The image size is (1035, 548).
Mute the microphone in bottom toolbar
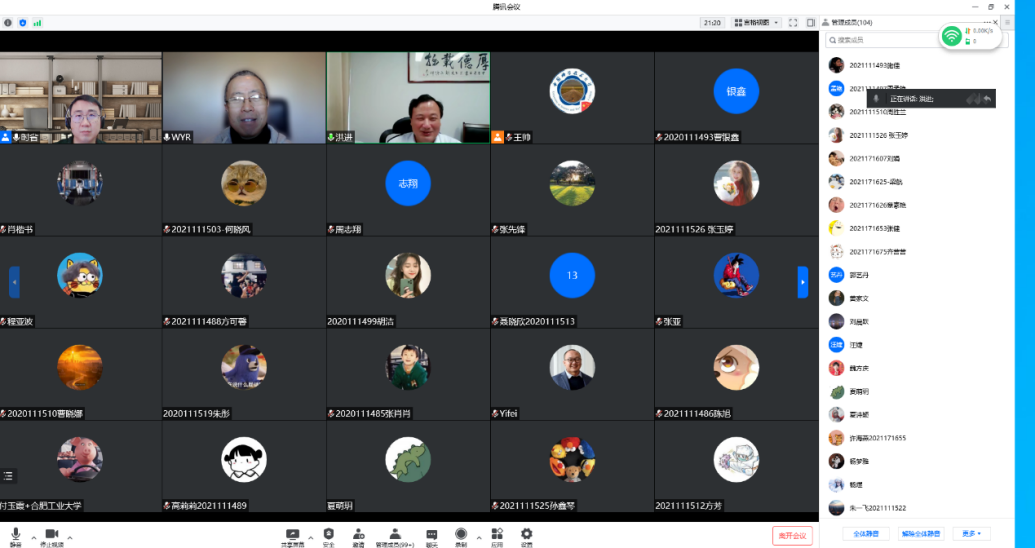pos(15,535)
